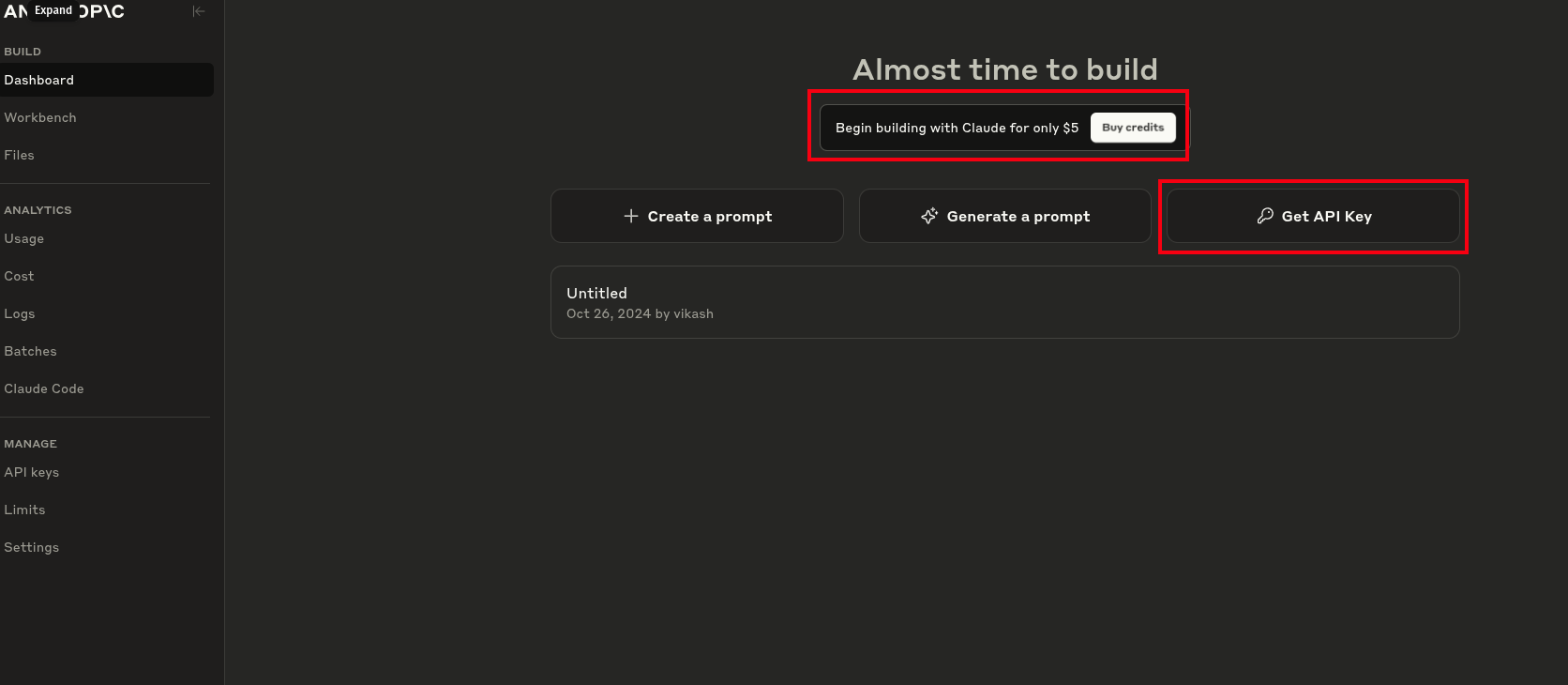This screenshot has height=685, width=1568.
Task: Click the "Begin building with Claude for only $5" text
Action: [x=957, y=128]
